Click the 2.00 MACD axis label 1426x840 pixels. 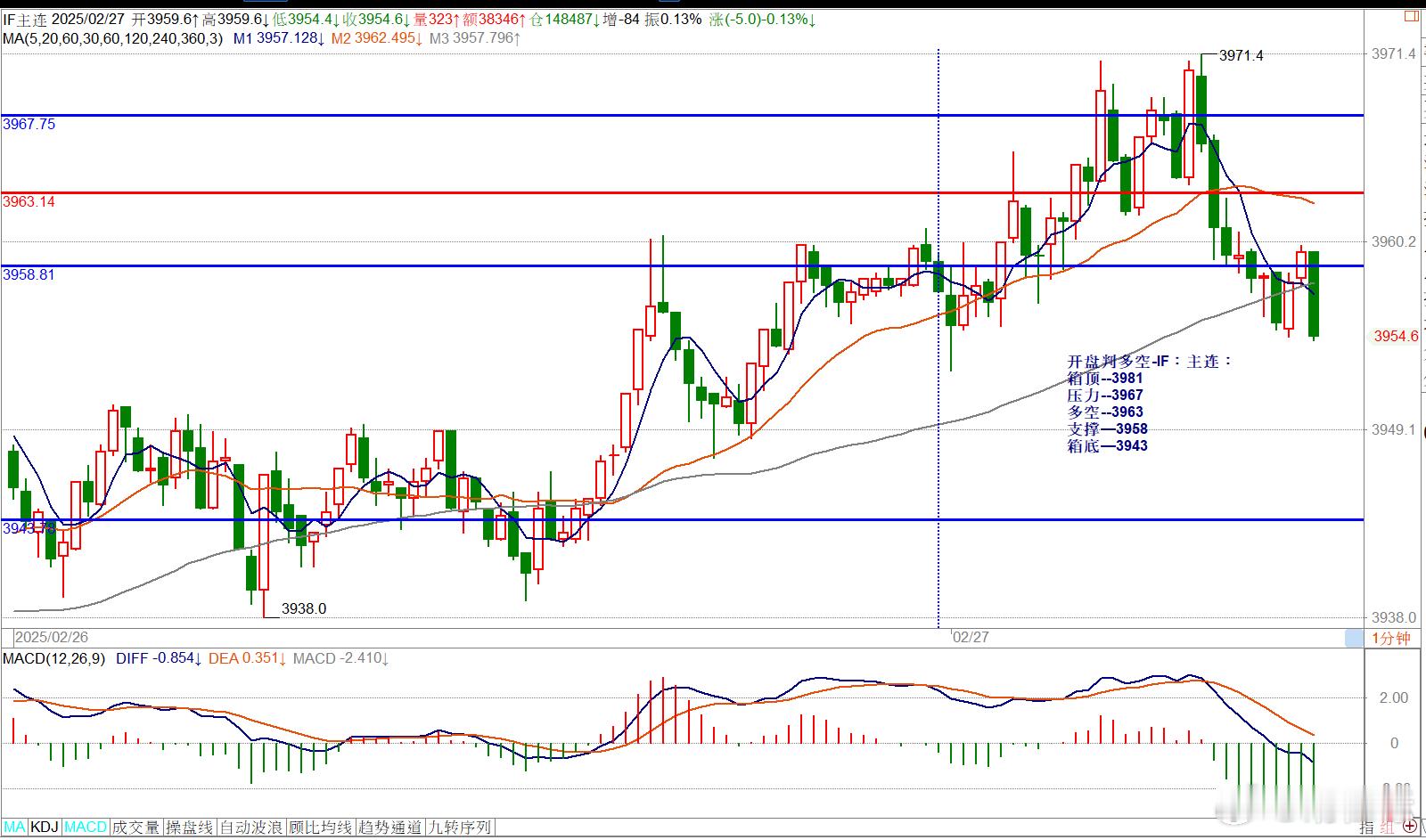pos(1394,698)
